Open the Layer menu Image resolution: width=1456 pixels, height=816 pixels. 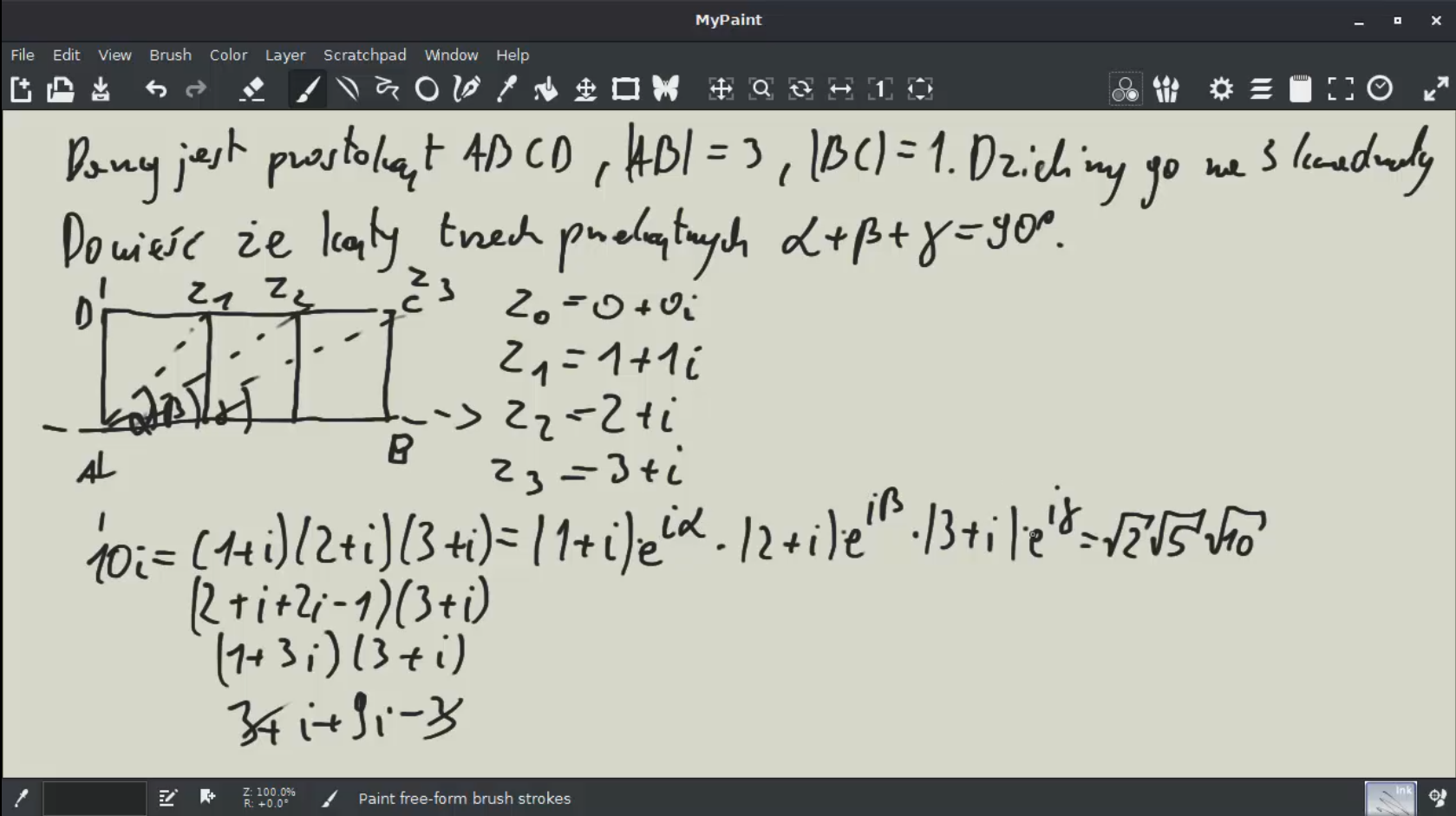pos(284,55)
